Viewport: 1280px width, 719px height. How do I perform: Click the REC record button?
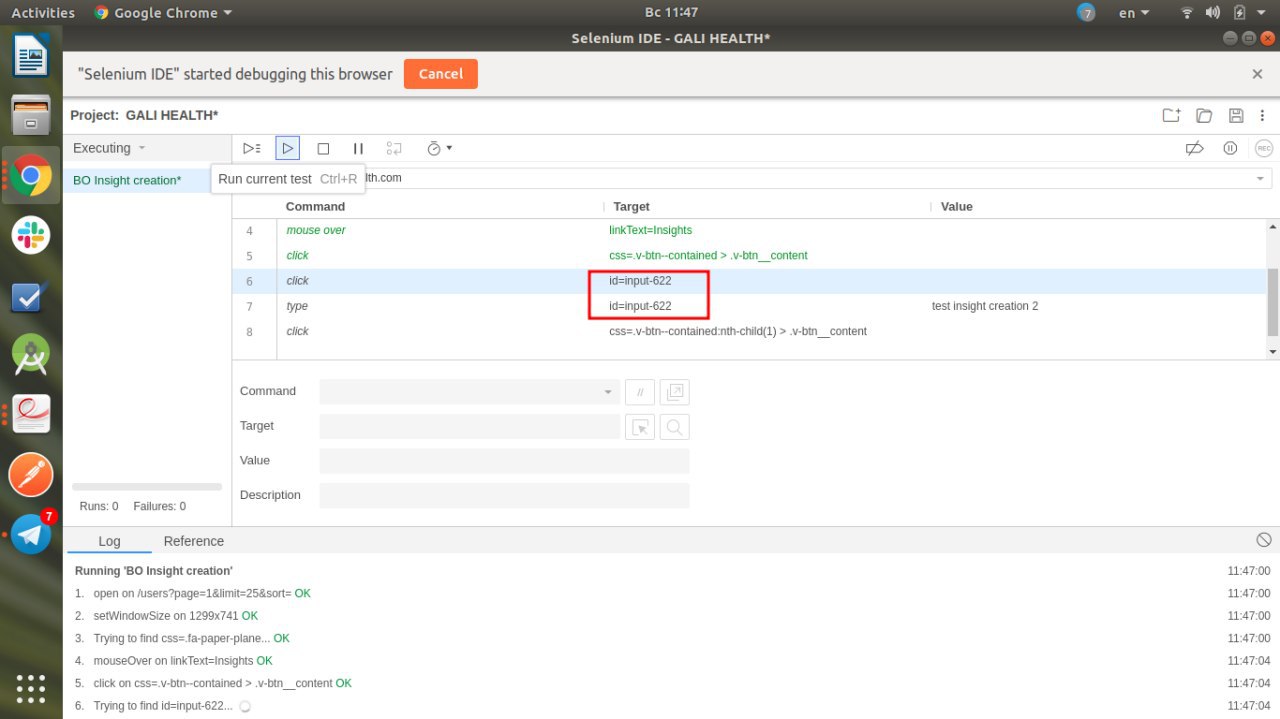pyautogui.click(x=1264, y=148)
